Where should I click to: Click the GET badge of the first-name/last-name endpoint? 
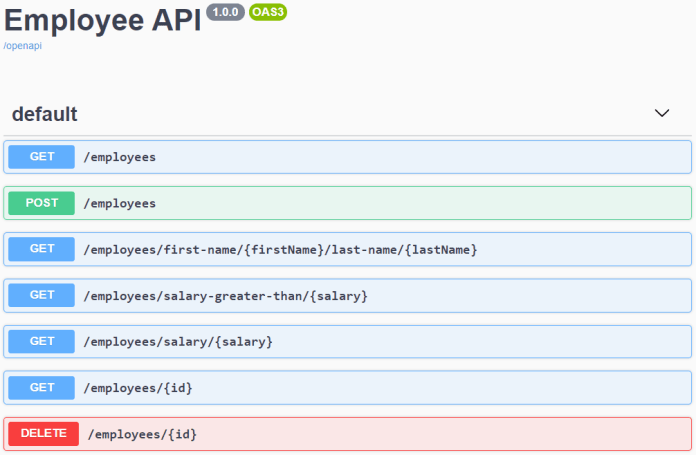pyautogui.click(x=42, y=249)
